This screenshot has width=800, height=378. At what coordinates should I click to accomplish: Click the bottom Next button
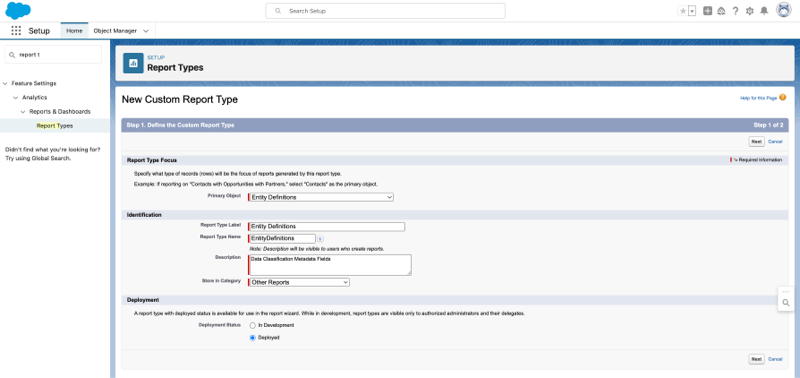point(756,359)
